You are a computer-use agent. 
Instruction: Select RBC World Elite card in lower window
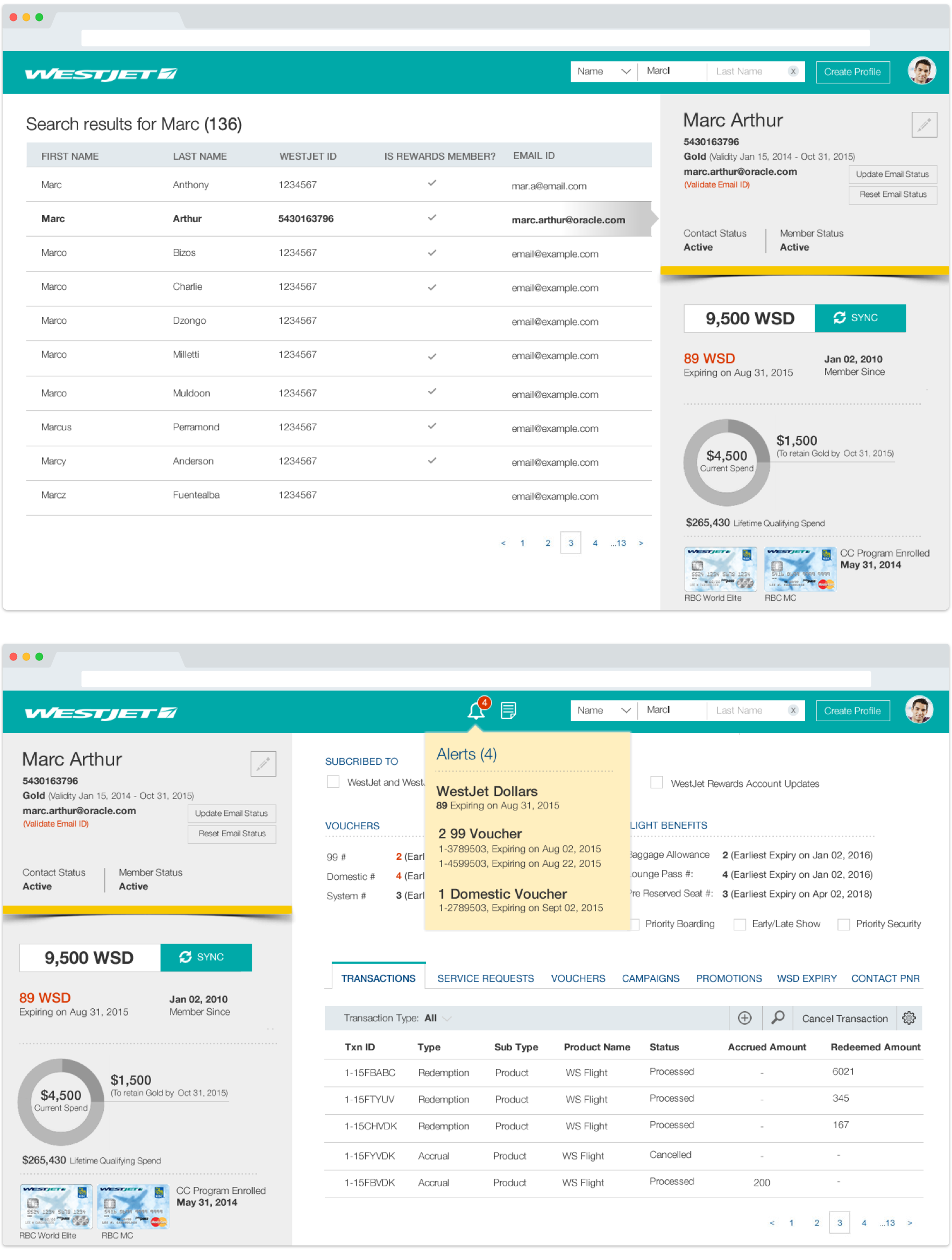56,1206
